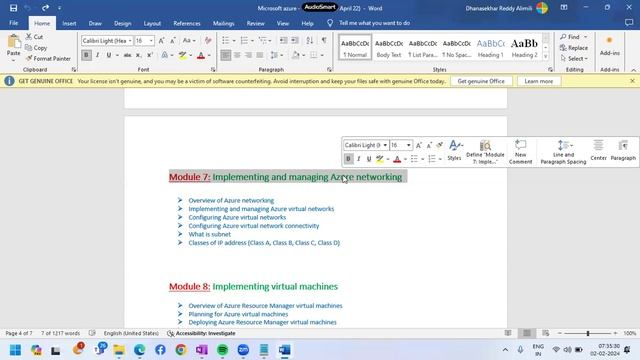
Task: Click the Learn more button
Action: 538,81
